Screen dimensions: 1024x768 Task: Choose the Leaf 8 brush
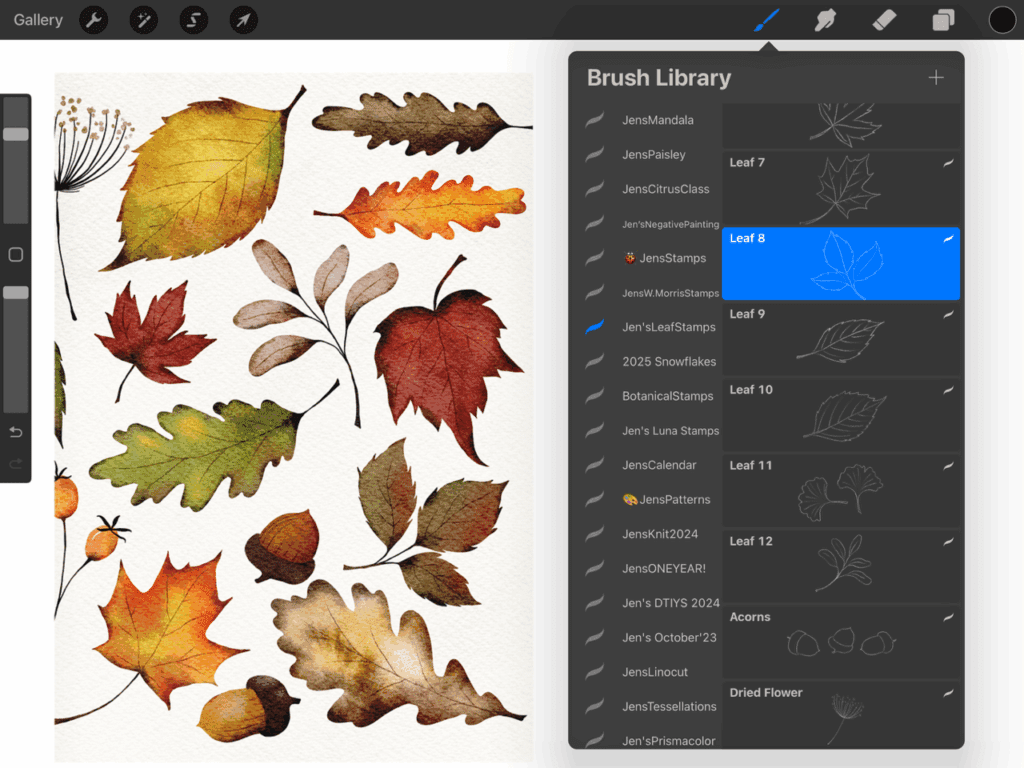pyautogui.click(x=840, y=264)
